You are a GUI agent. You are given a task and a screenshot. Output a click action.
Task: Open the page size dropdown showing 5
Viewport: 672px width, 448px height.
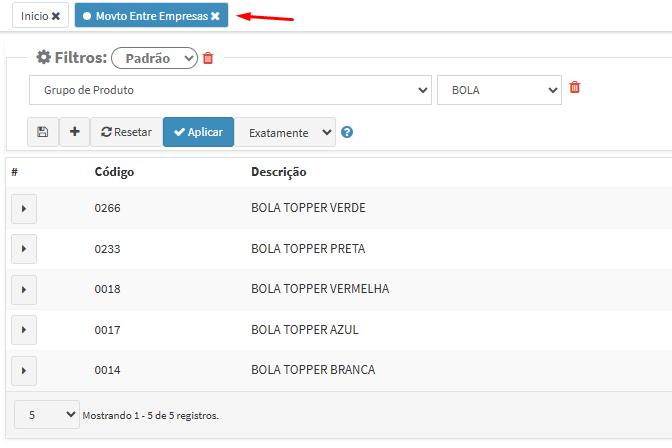click(x=46, y=414)
